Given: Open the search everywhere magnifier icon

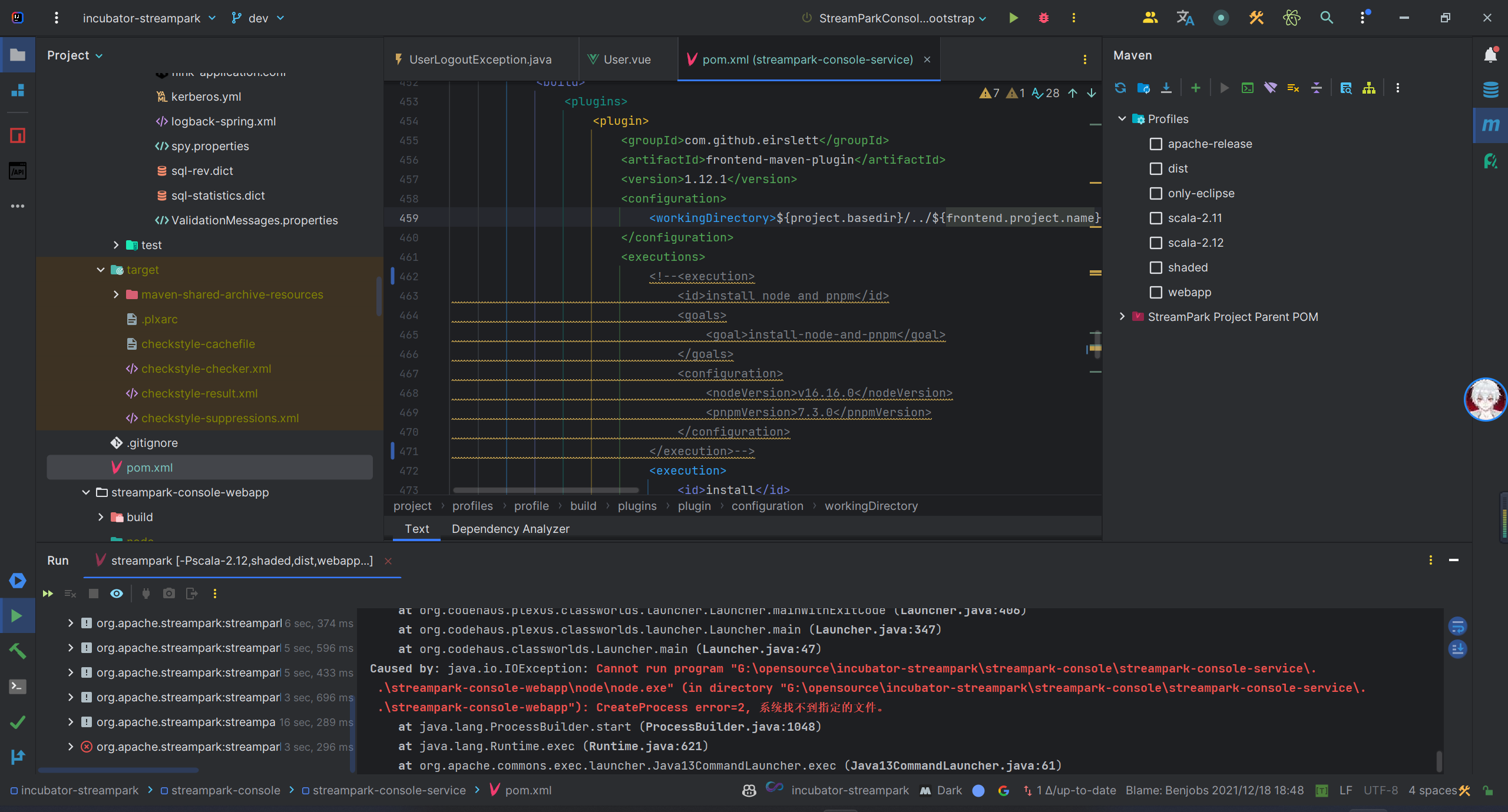Looking at the screenshot, I should coord(1327,18).
